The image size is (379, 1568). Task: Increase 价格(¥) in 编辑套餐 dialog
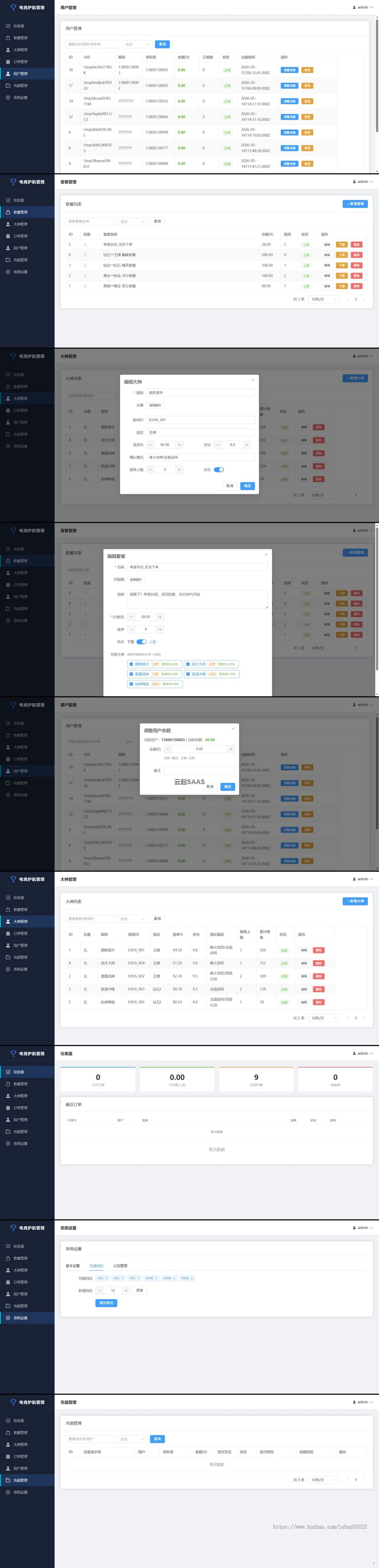tap(160, 617)
